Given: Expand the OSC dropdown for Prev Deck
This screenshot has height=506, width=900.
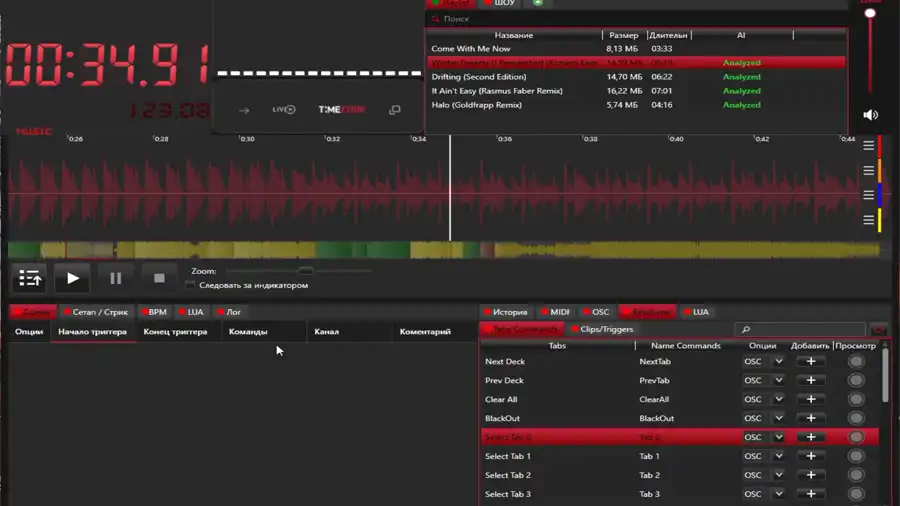Looking at the screenshot, I should tap(778, 381).
